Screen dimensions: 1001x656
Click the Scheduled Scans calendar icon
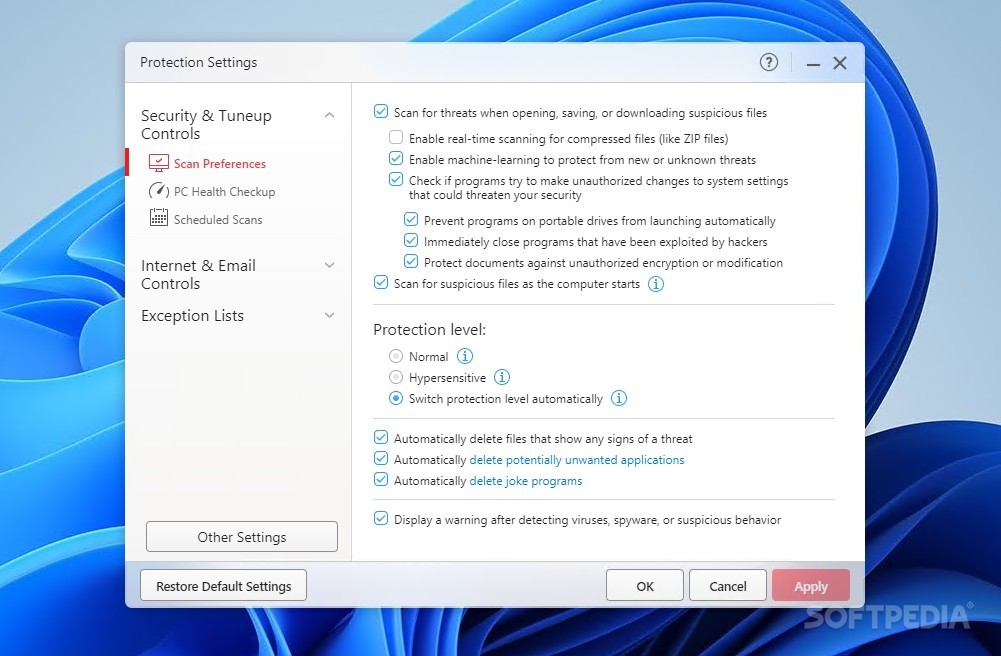158,219
